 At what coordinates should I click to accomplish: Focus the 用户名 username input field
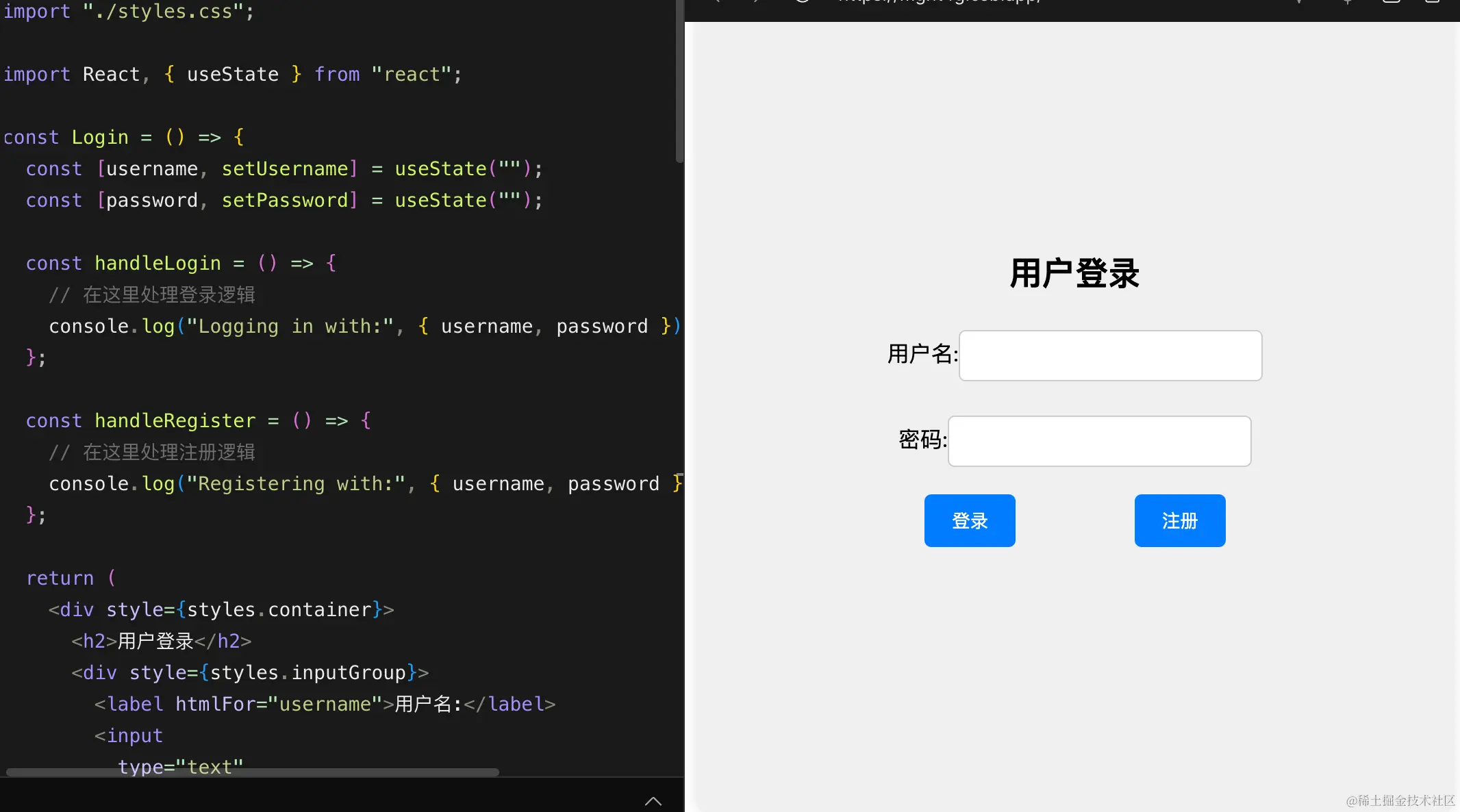coord(1110,355)
